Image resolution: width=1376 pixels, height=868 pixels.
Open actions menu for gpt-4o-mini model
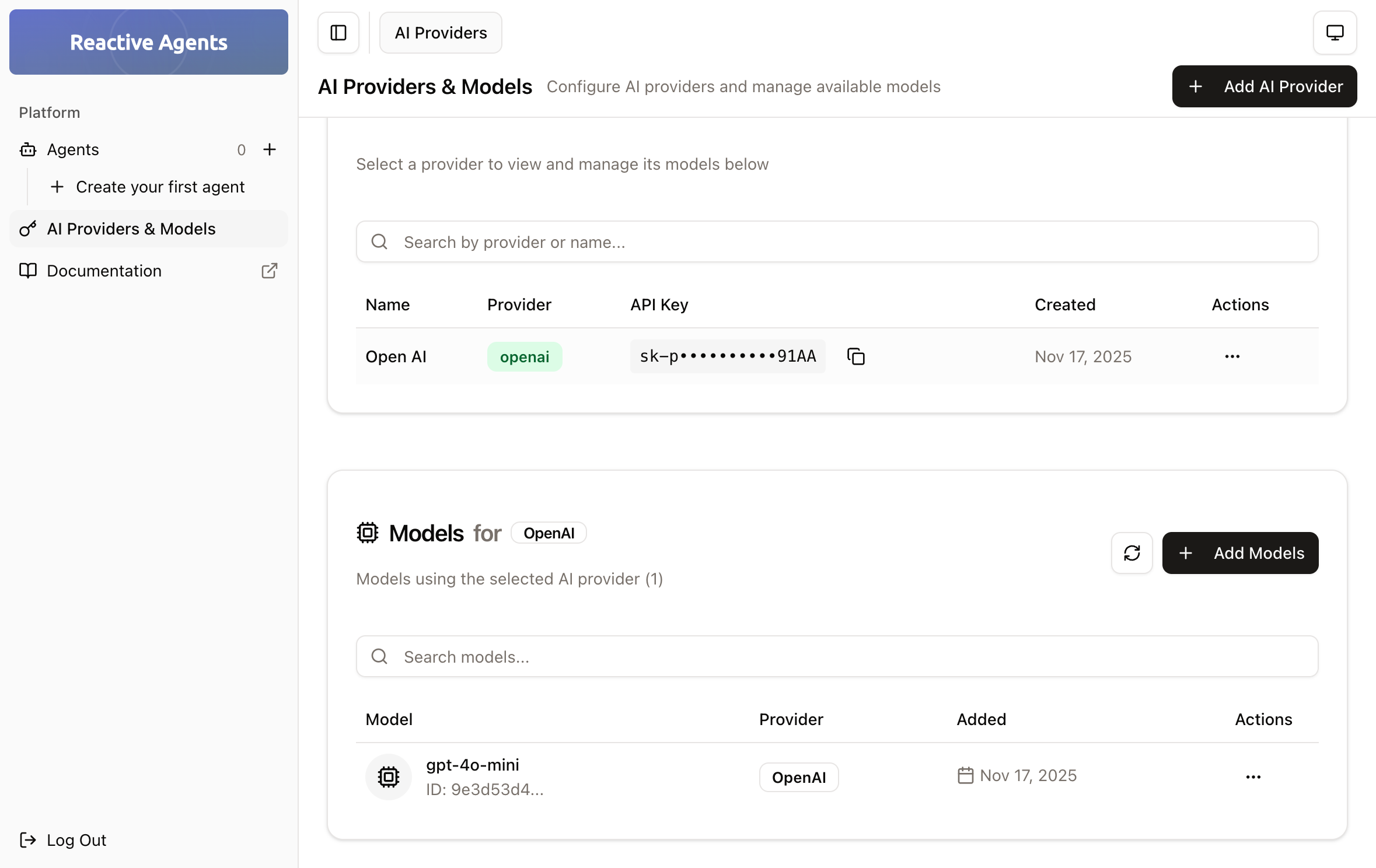[1253, 776]
